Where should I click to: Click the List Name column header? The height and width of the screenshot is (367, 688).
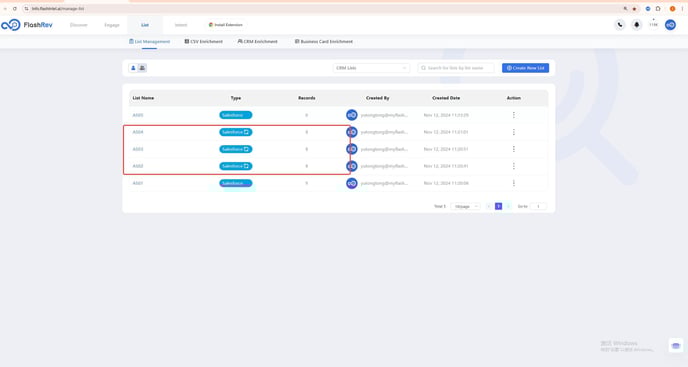pos(143,98)
